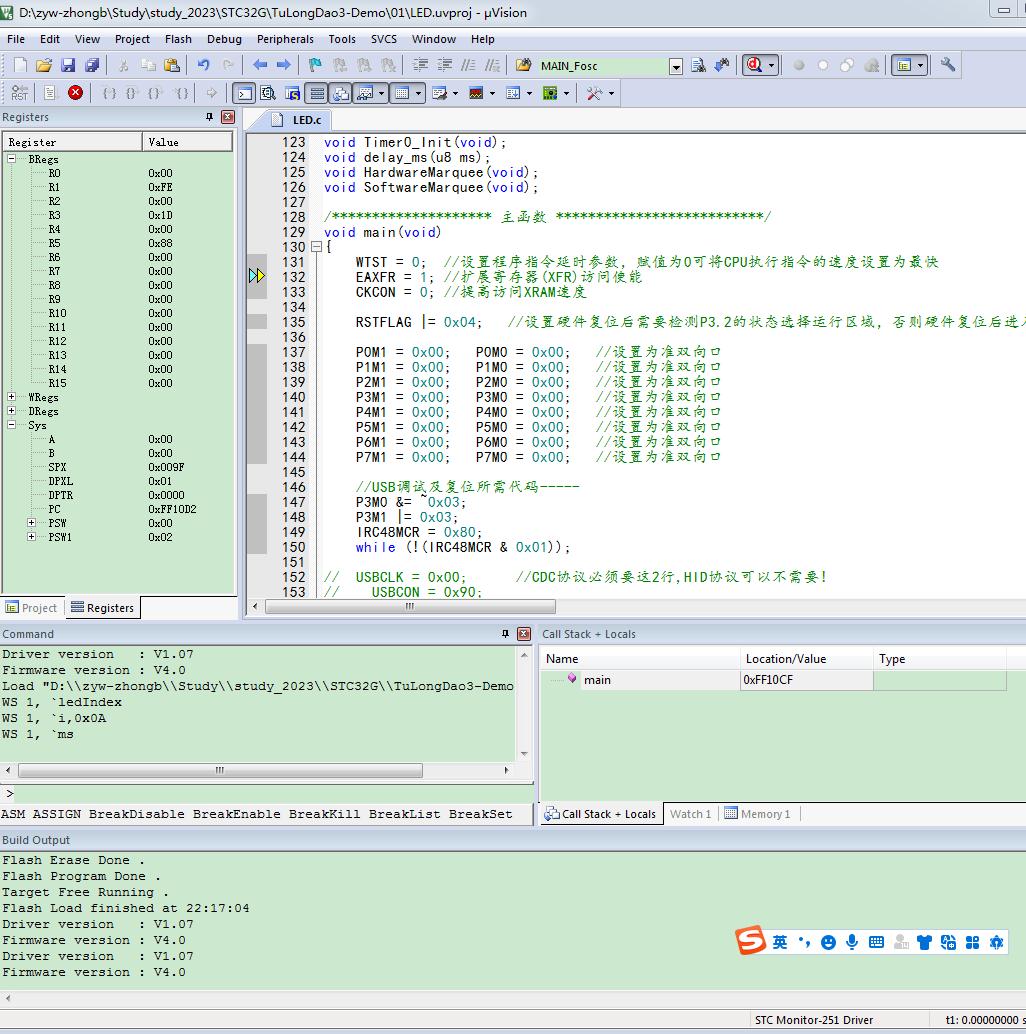Click the Open file folder icon
This screenshot has width=1026, height=1034.
click(44, 65)
